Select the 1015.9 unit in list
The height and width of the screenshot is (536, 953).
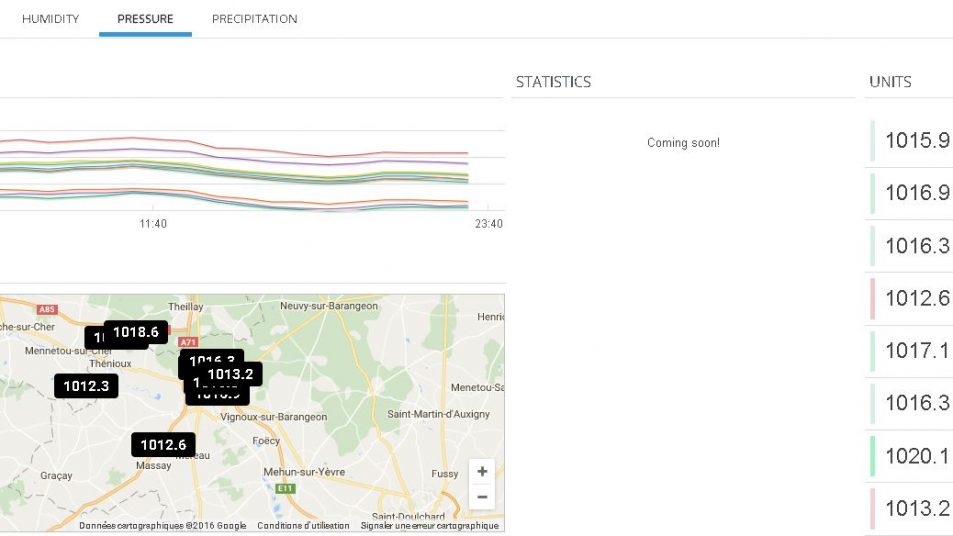tap(917, 141)
